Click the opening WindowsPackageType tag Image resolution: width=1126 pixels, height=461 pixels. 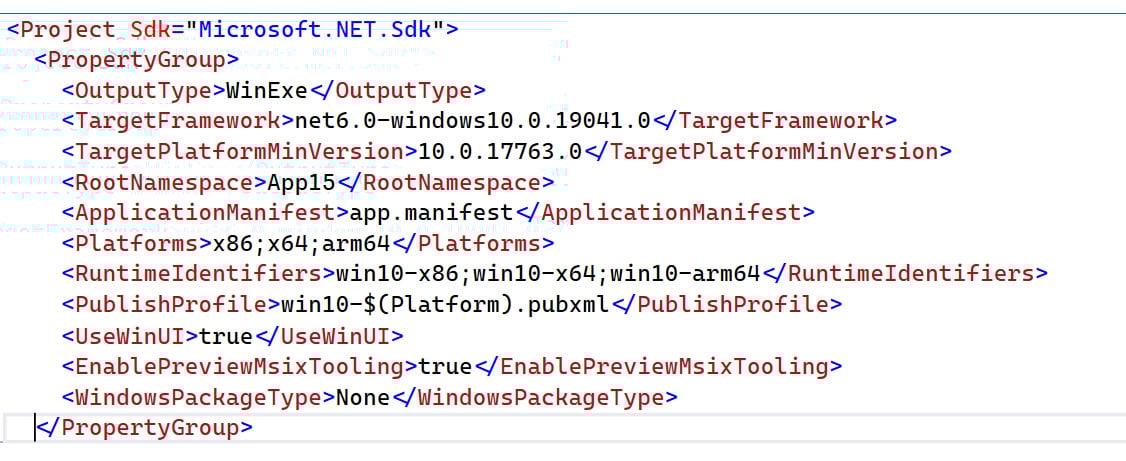(x=199, y=397)
